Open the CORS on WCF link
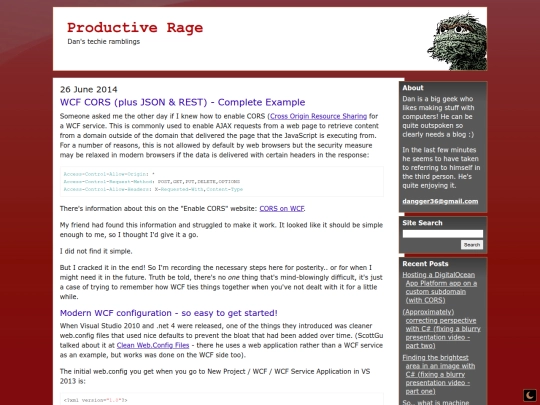The image size is (540, 405). (x=282, y=209)
